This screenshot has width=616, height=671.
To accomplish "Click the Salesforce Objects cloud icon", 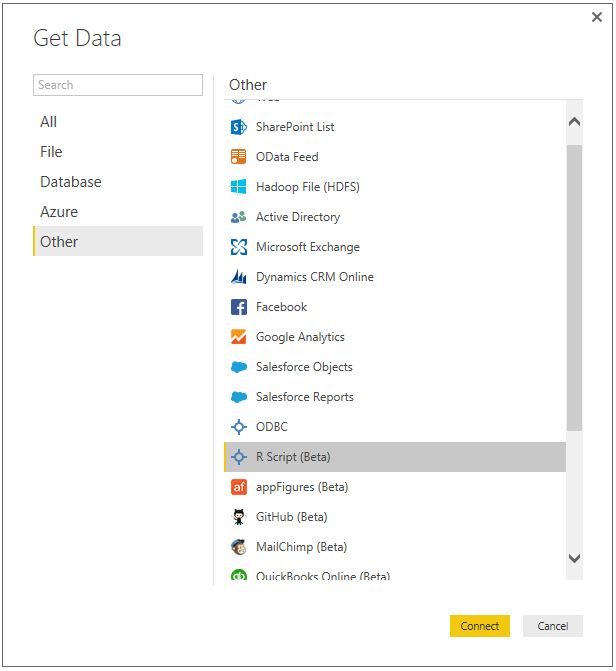I will (x=238, y=367).
